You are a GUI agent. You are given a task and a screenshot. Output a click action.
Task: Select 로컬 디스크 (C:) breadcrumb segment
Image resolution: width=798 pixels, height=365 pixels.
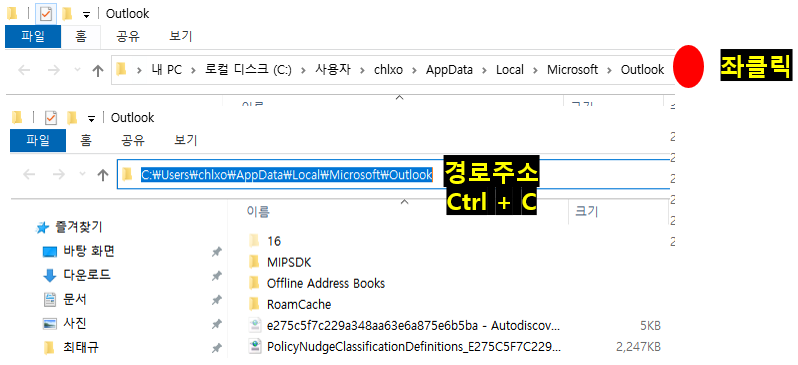(x=248, y=70)
